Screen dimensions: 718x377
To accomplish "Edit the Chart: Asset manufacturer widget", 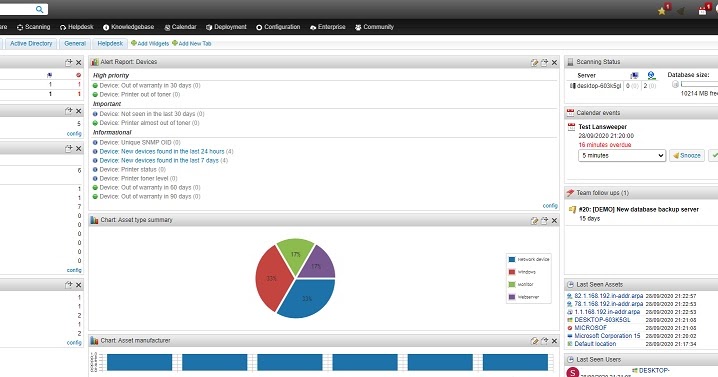I will pos(534,341).
